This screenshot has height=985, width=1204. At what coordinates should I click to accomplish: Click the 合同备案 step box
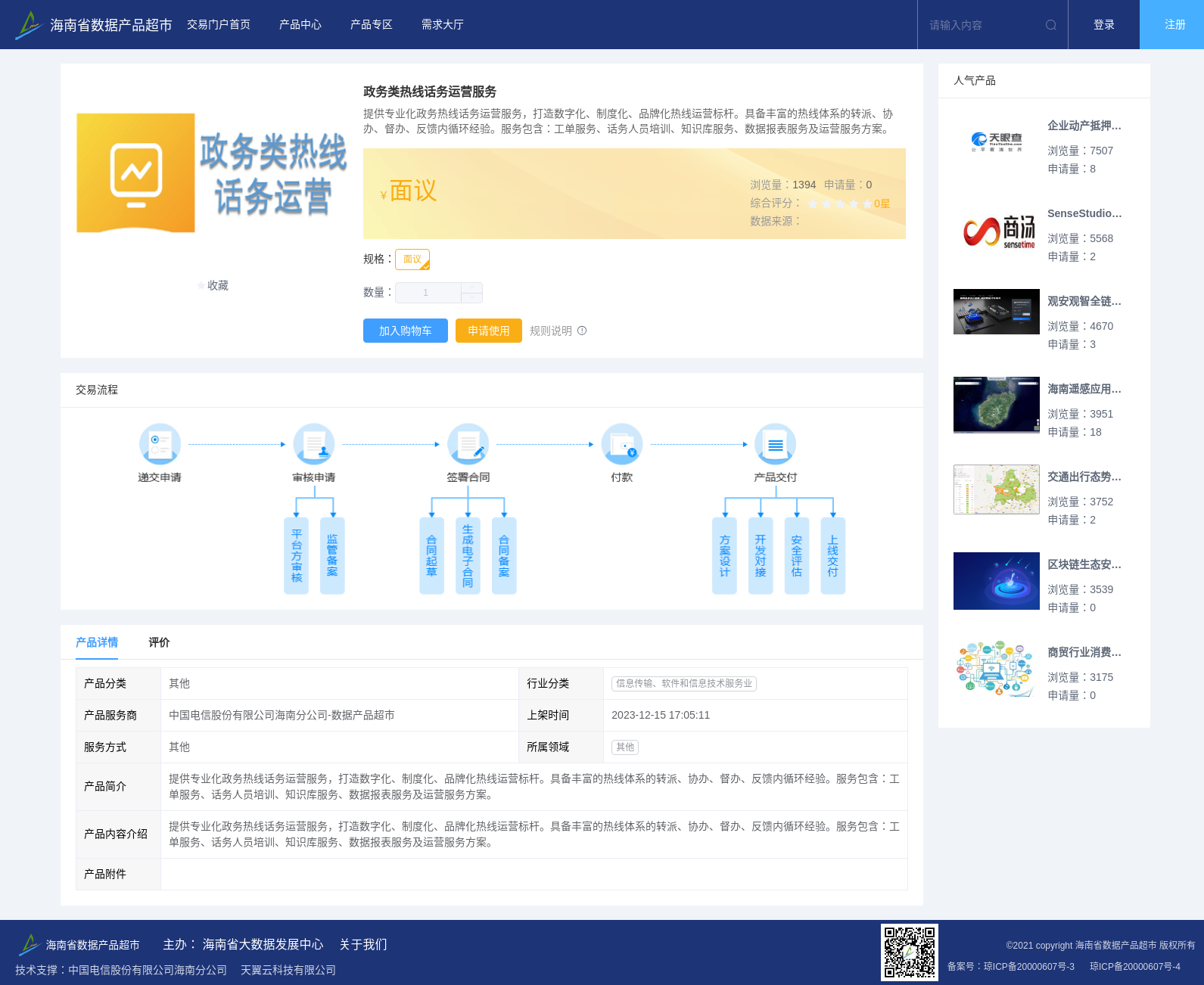[x=504, y=555]
